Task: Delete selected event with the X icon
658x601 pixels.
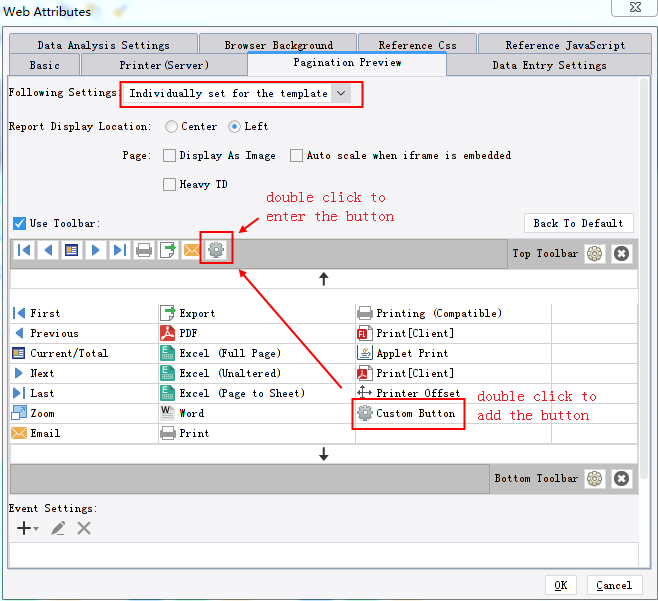Action: point(84,528)
